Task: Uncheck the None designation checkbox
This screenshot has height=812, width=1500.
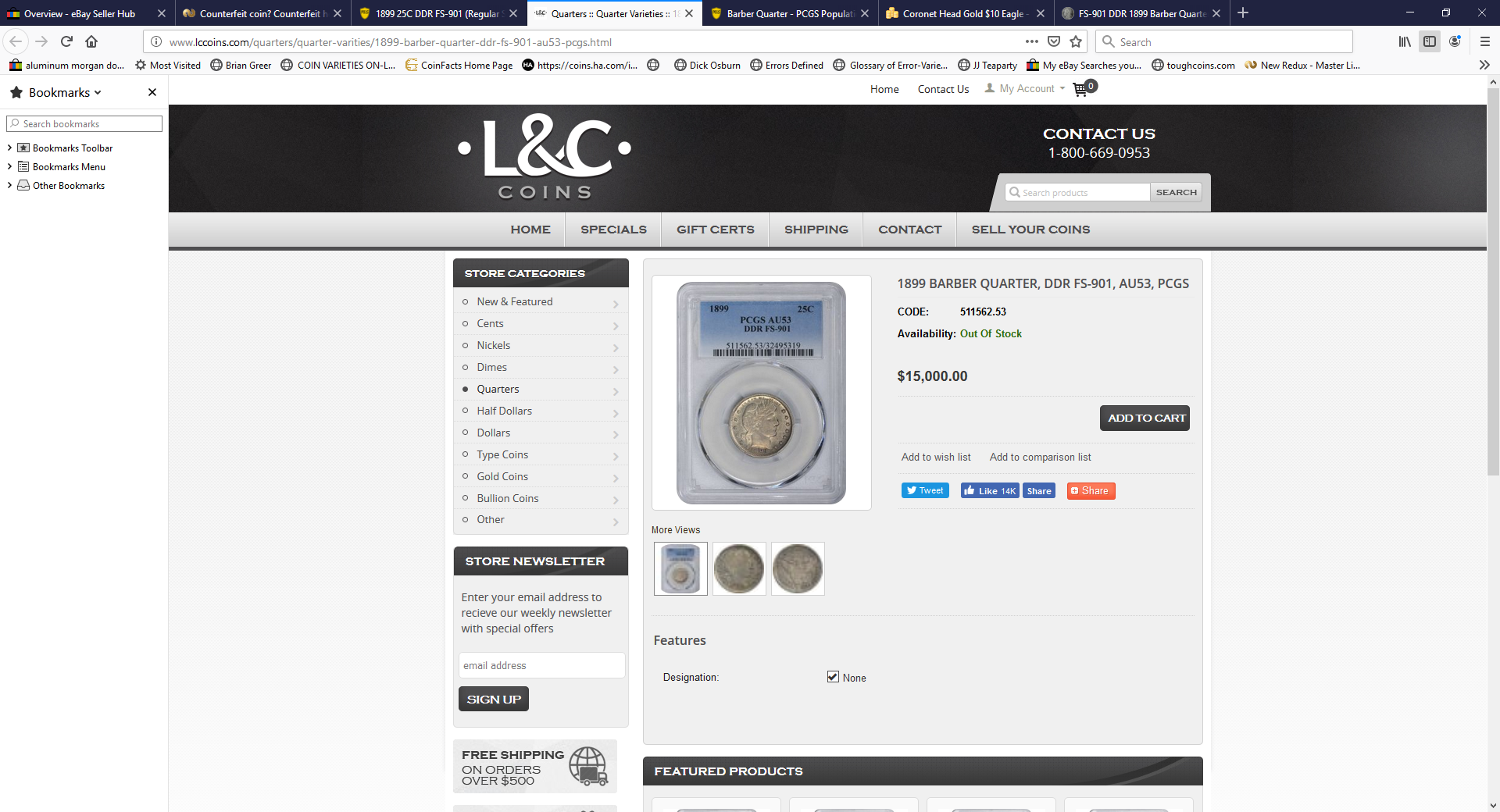Action: pos(833,677)
